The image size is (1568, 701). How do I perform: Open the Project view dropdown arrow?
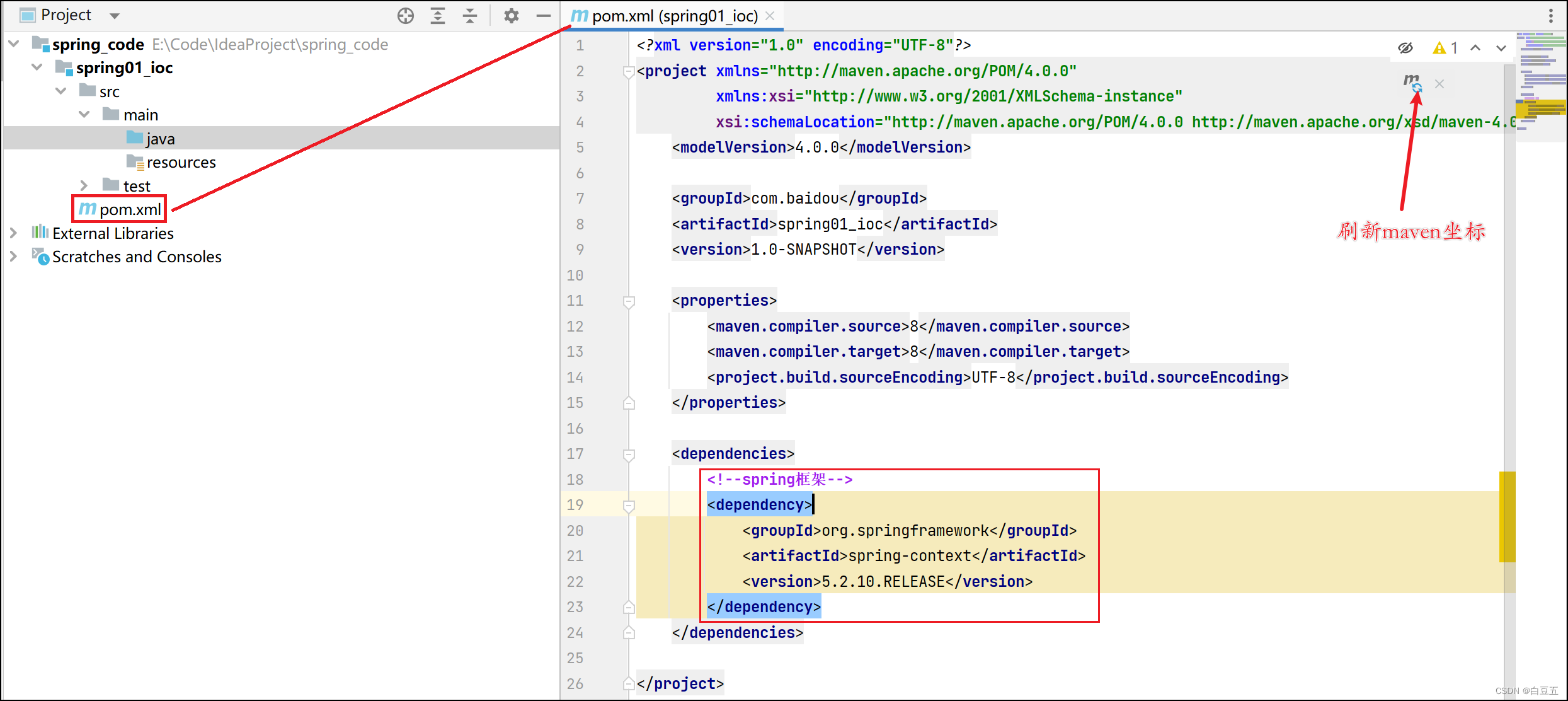(115, 16)
